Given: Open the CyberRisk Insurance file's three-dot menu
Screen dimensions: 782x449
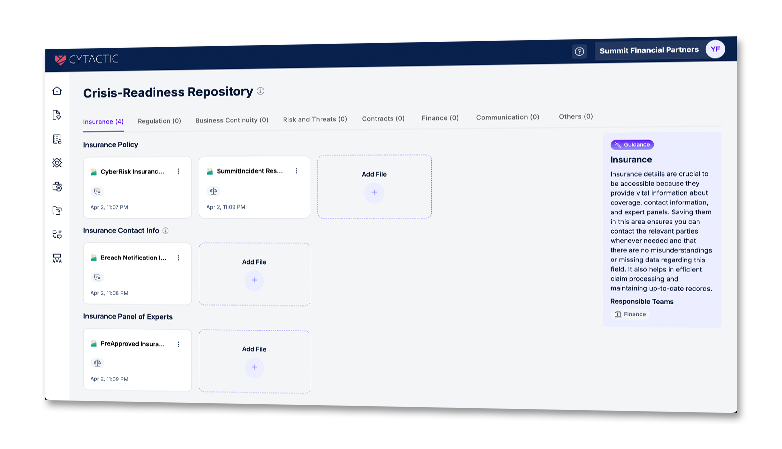Looking at the screenshot, I should click(x=179, y=172).
